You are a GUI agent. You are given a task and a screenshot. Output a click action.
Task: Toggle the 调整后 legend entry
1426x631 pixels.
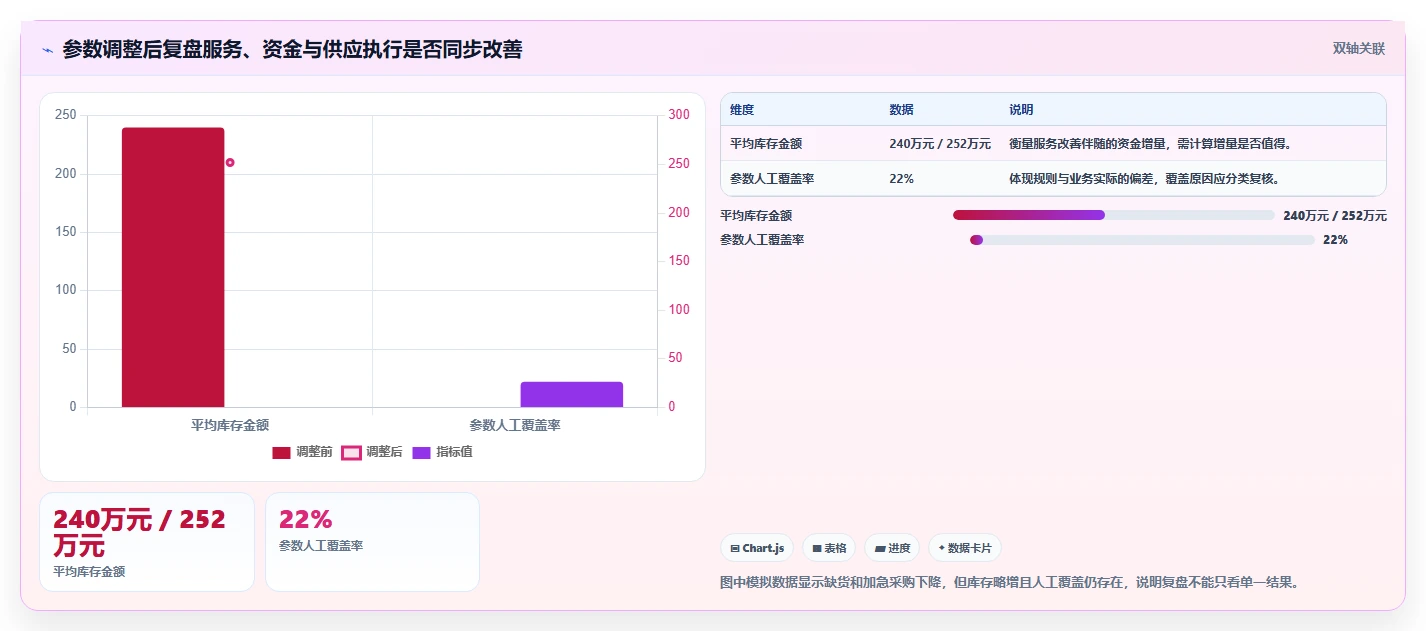click(372, 452)
